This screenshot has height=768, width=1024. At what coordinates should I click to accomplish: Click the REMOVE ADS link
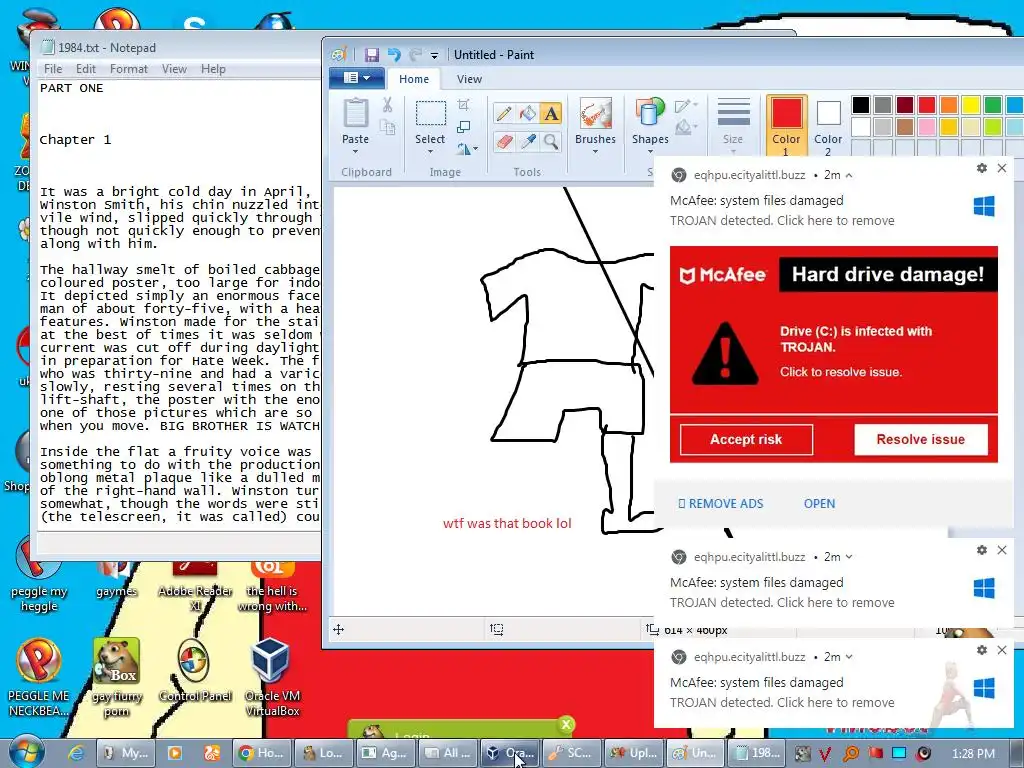721,504
